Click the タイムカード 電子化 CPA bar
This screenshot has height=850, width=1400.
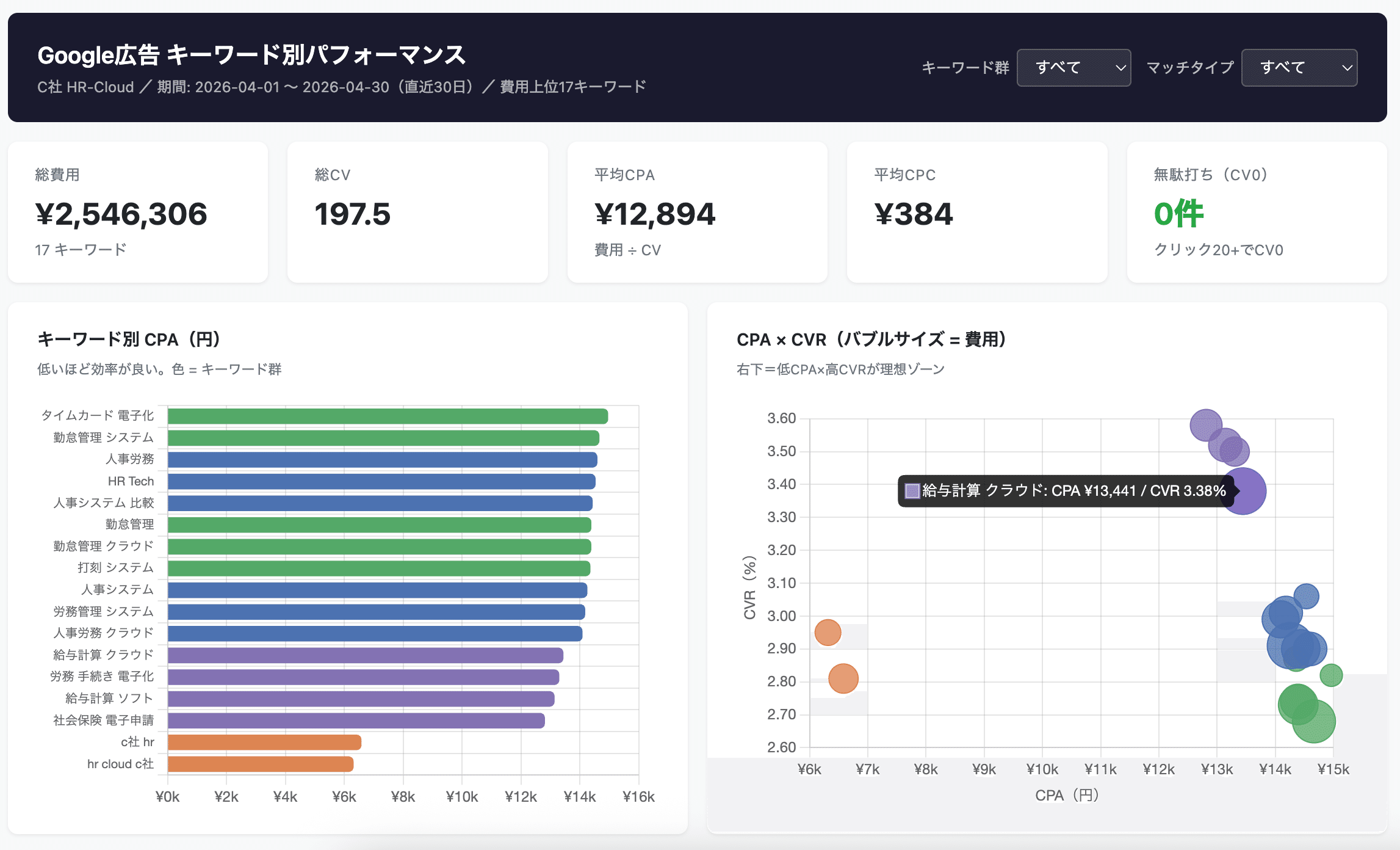[x=388, y=416]
